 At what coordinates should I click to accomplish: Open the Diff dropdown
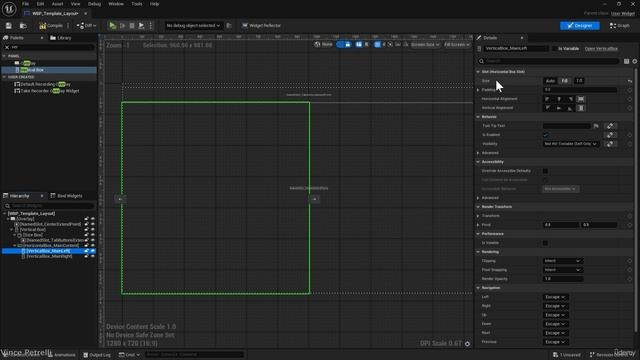pyautogui.click(x=87, y=26)
